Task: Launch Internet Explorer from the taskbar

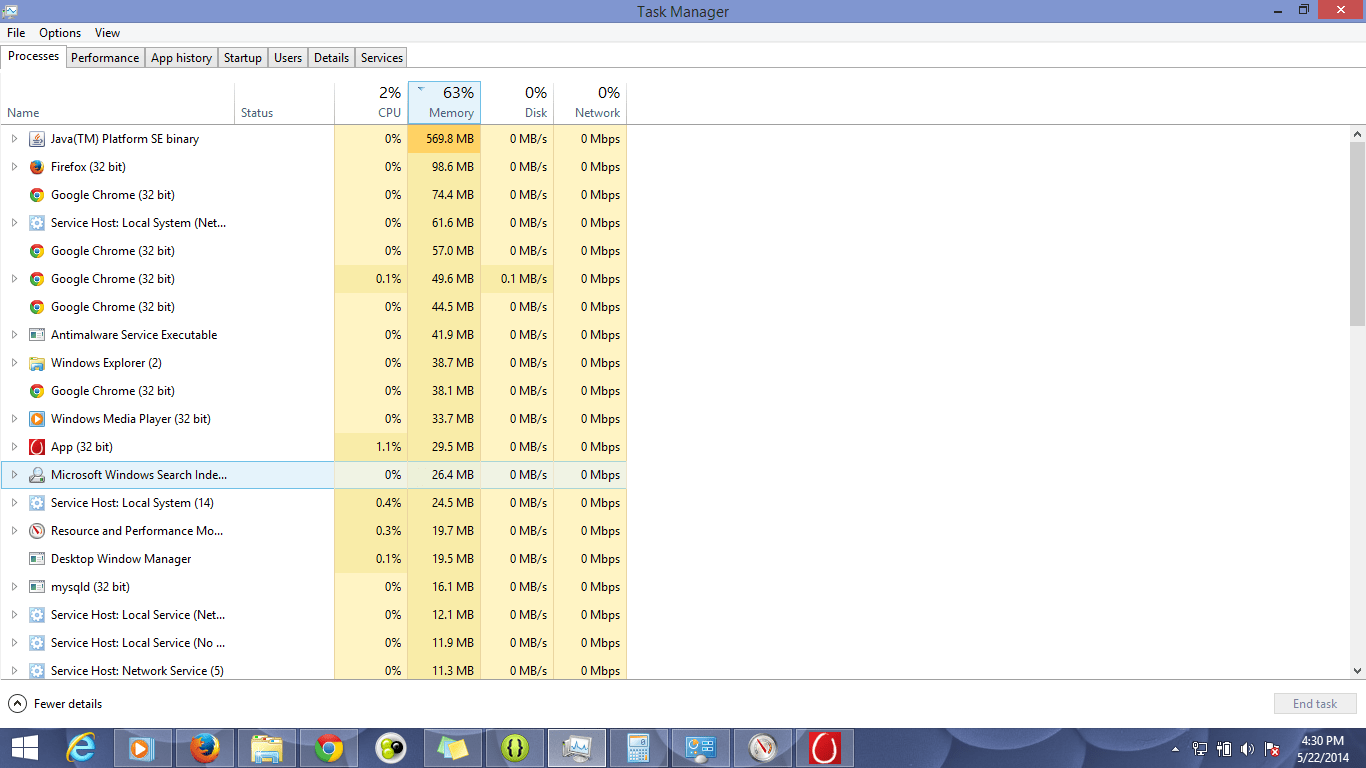Action: tap(81, 748)
